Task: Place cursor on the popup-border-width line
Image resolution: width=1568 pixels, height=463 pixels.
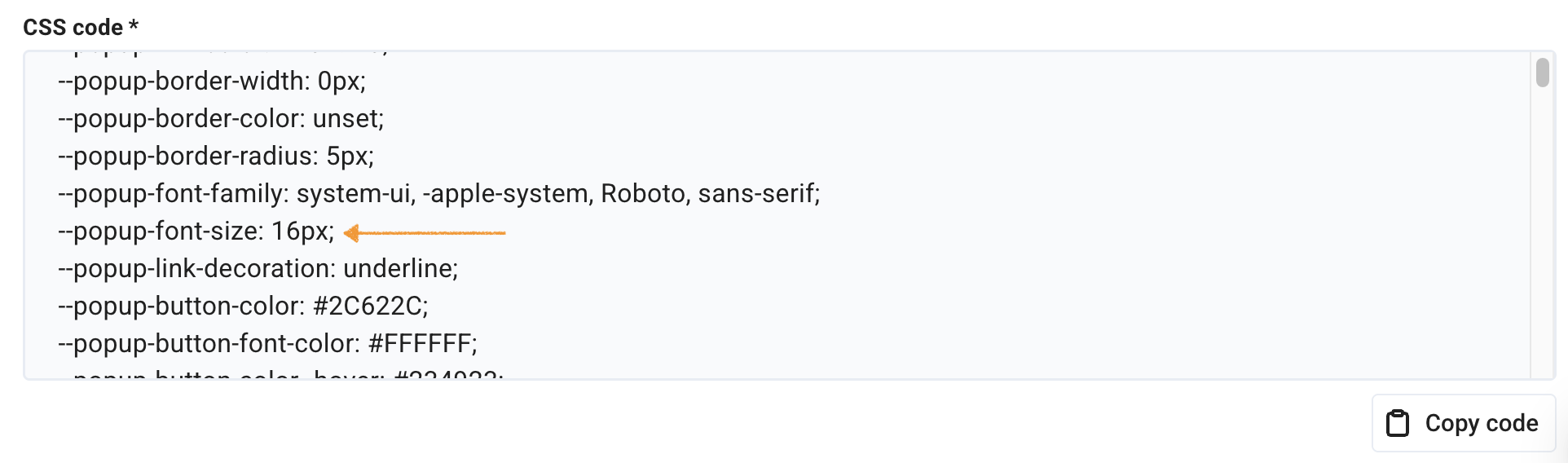Action: (212, 82)
